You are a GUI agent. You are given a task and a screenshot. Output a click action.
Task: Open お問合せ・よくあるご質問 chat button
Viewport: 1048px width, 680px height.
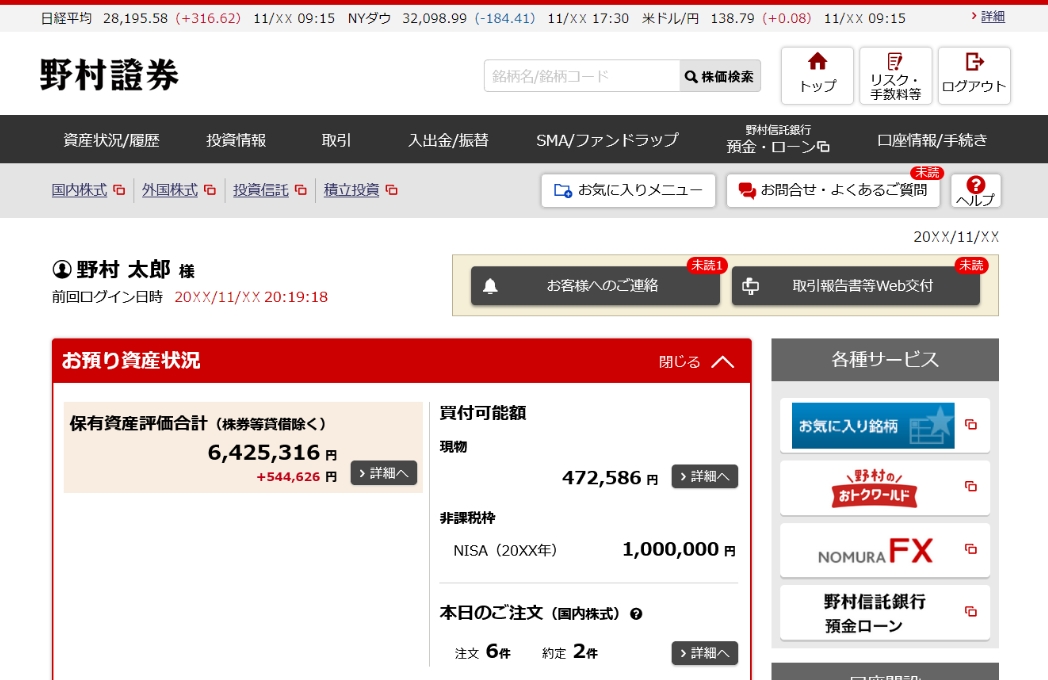[833, 191]
